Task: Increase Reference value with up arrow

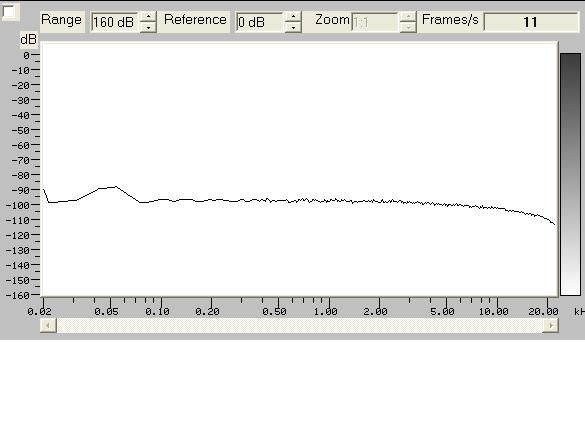Action: (x=293, y=17)
